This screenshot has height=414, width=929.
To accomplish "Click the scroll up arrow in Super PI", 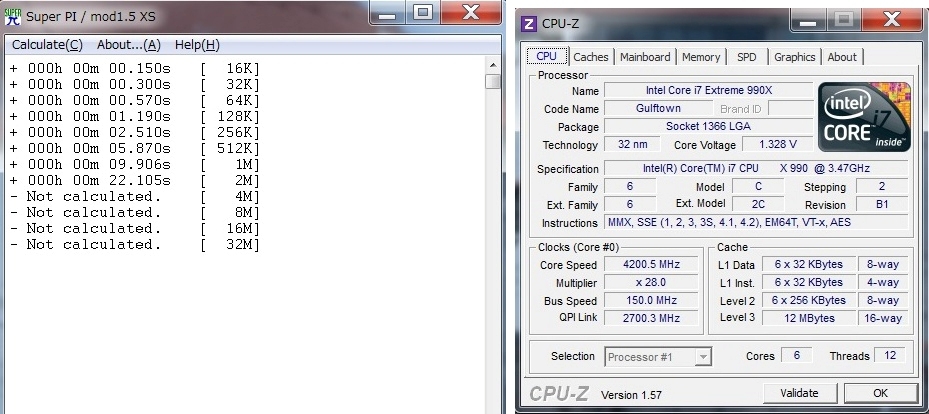I will (492, 65).
